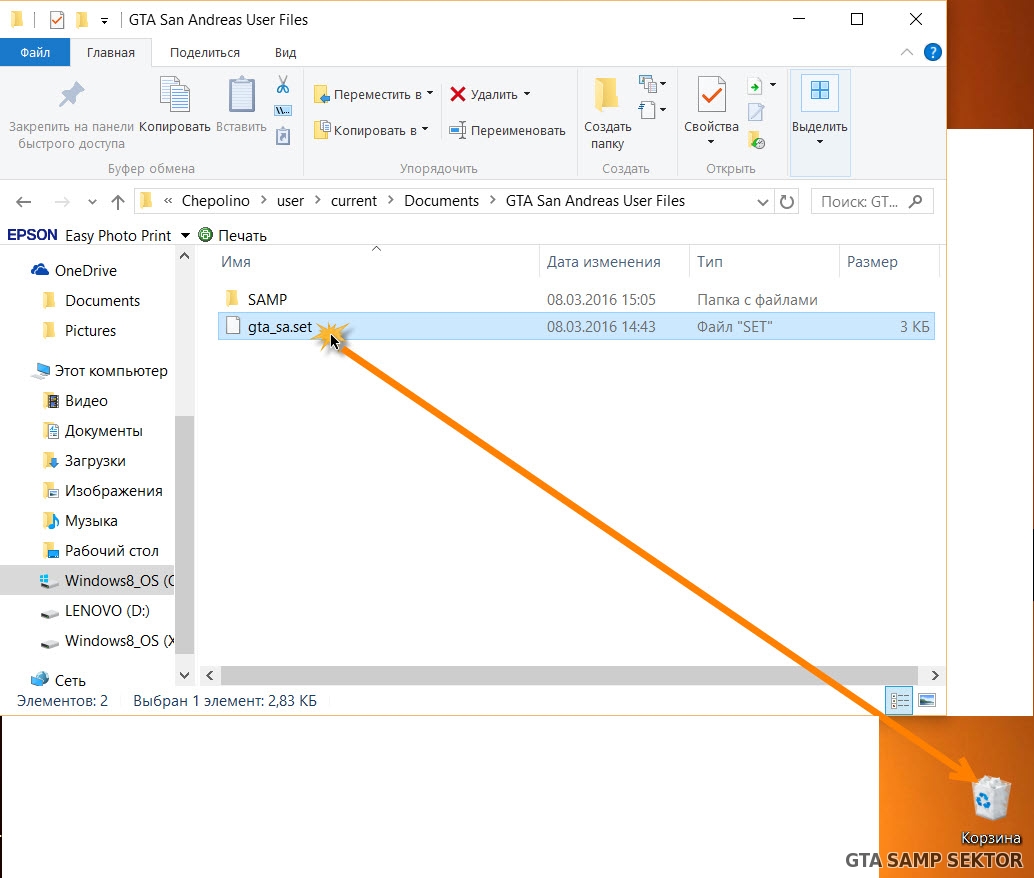Customize Quick Access Toolbar dropdown arrow

pyautogui.click(x=104, y=21)
